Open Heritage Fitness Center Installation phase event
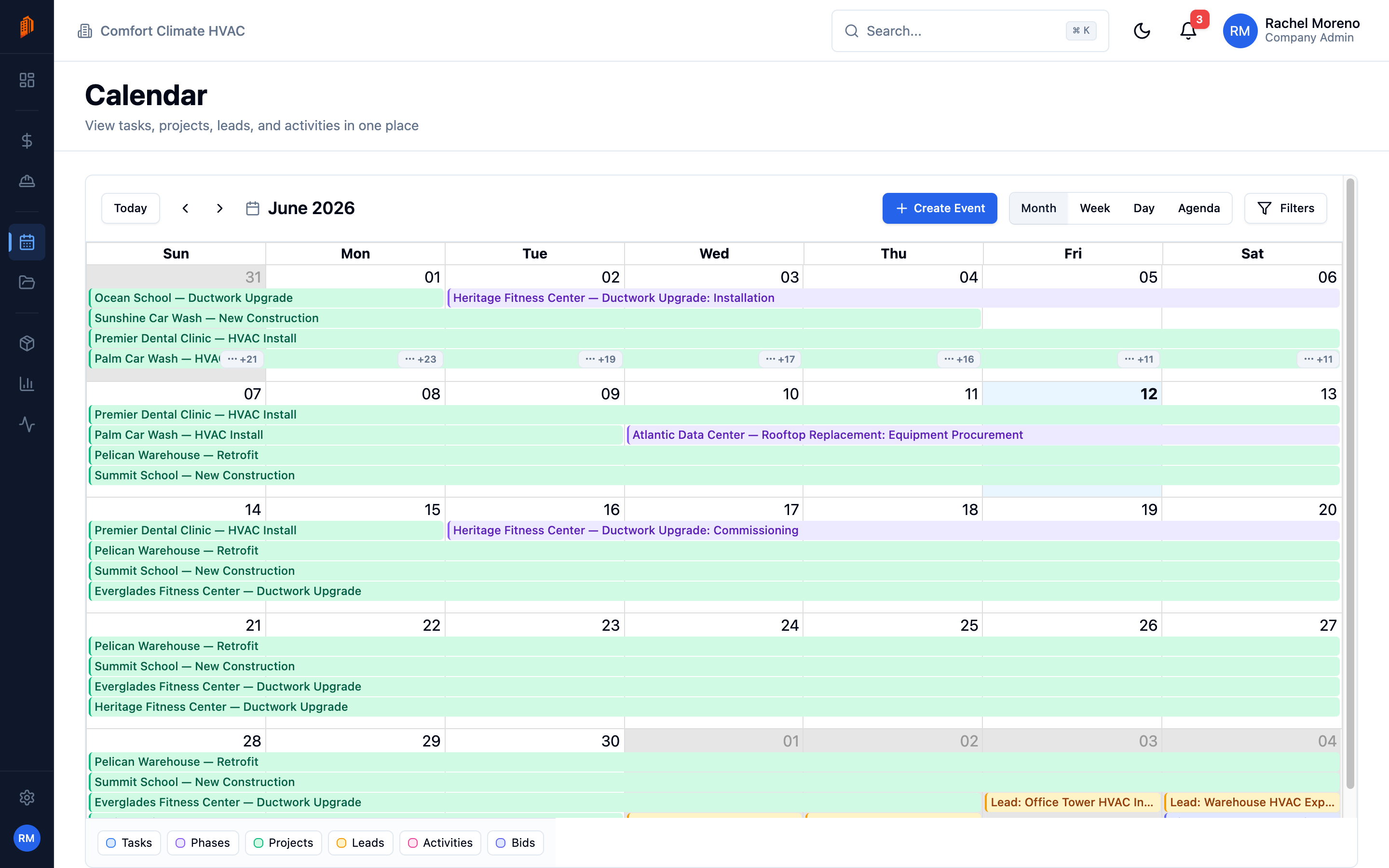Screen dimensions: 1389x868 893,298
